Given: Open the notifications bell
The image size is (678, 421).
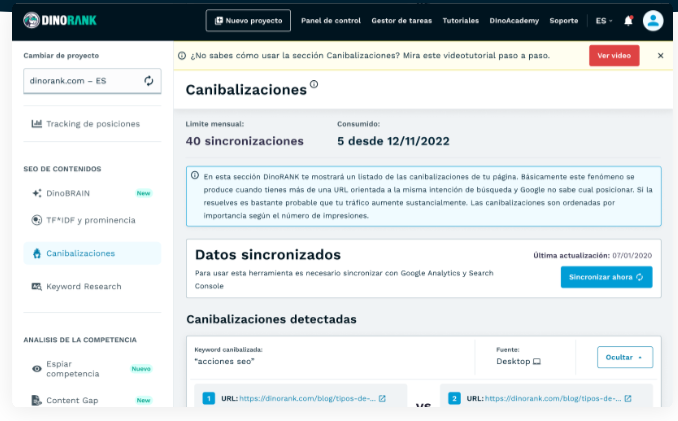Looking at the screenshot, I should point(628,20).
